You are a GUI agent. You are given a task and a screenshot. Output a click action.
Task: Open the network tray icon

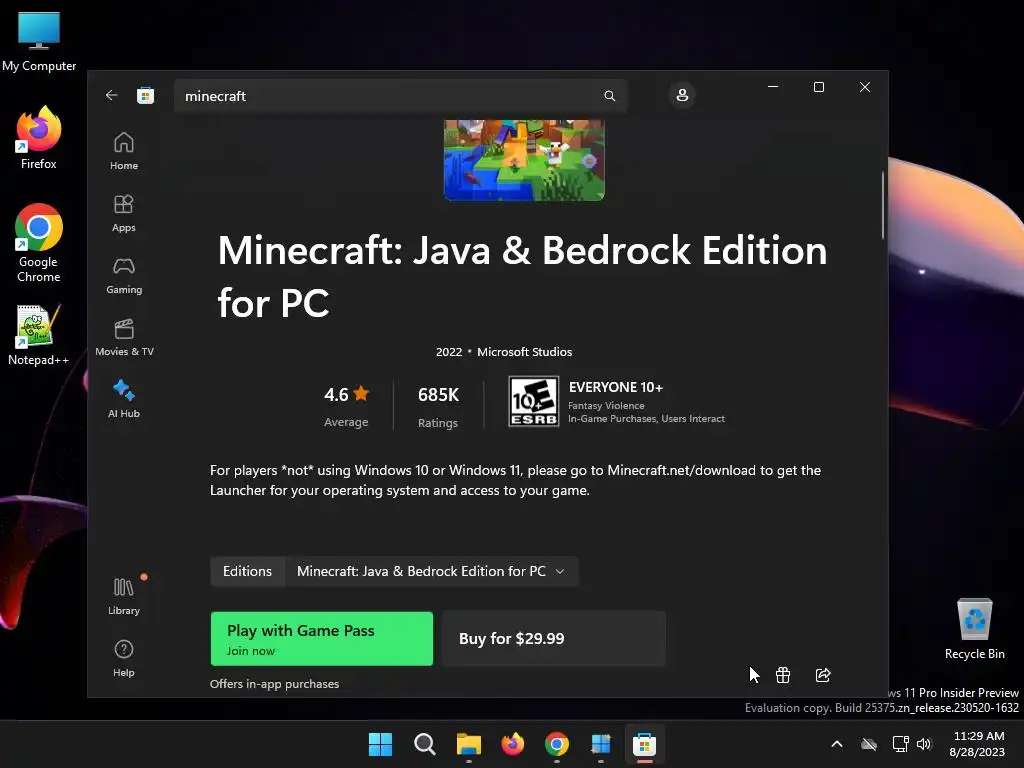pos(901,744)
